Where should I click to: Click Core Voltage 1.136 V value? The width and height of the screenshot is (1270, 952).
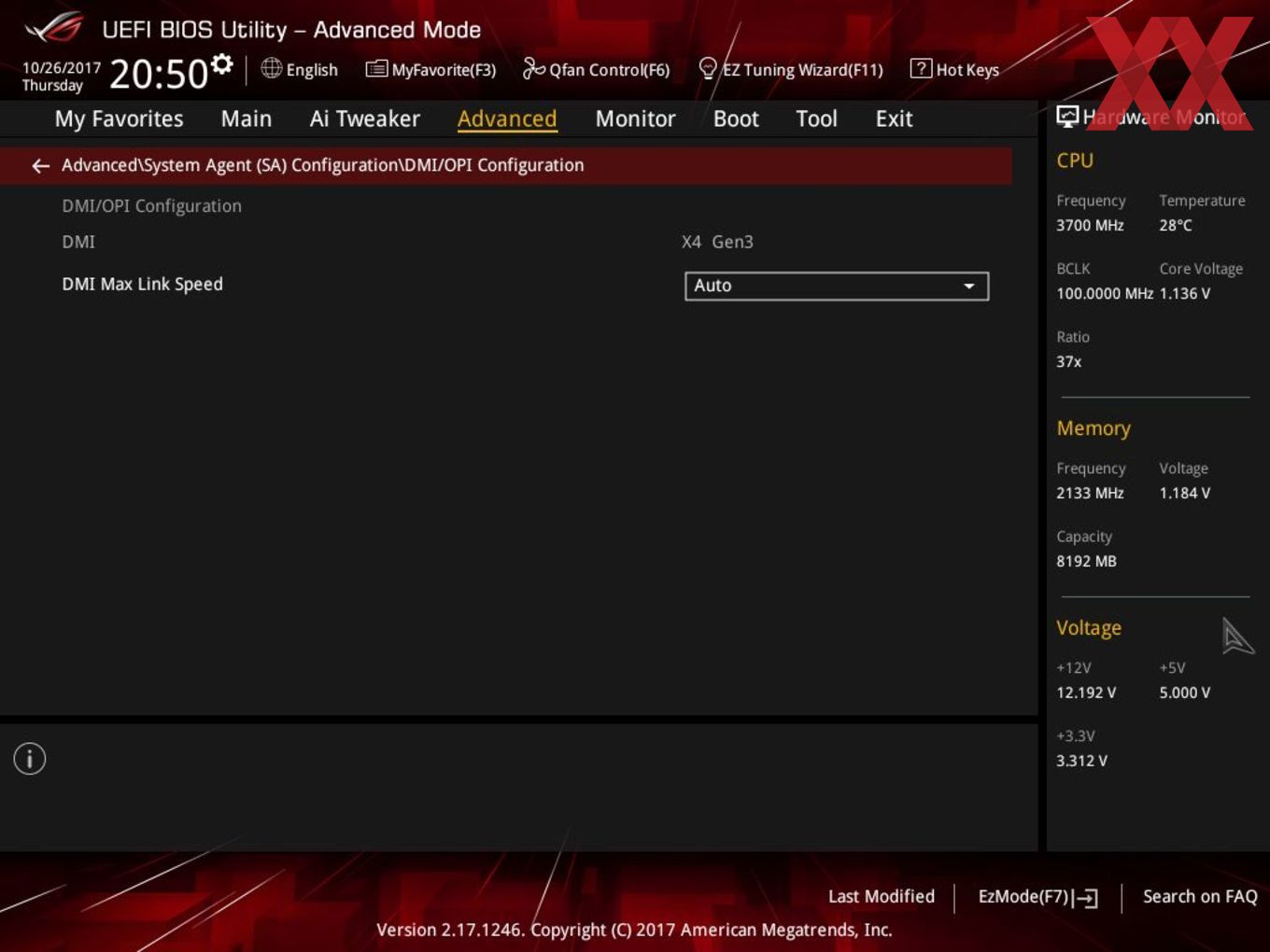pos(1185,293)
